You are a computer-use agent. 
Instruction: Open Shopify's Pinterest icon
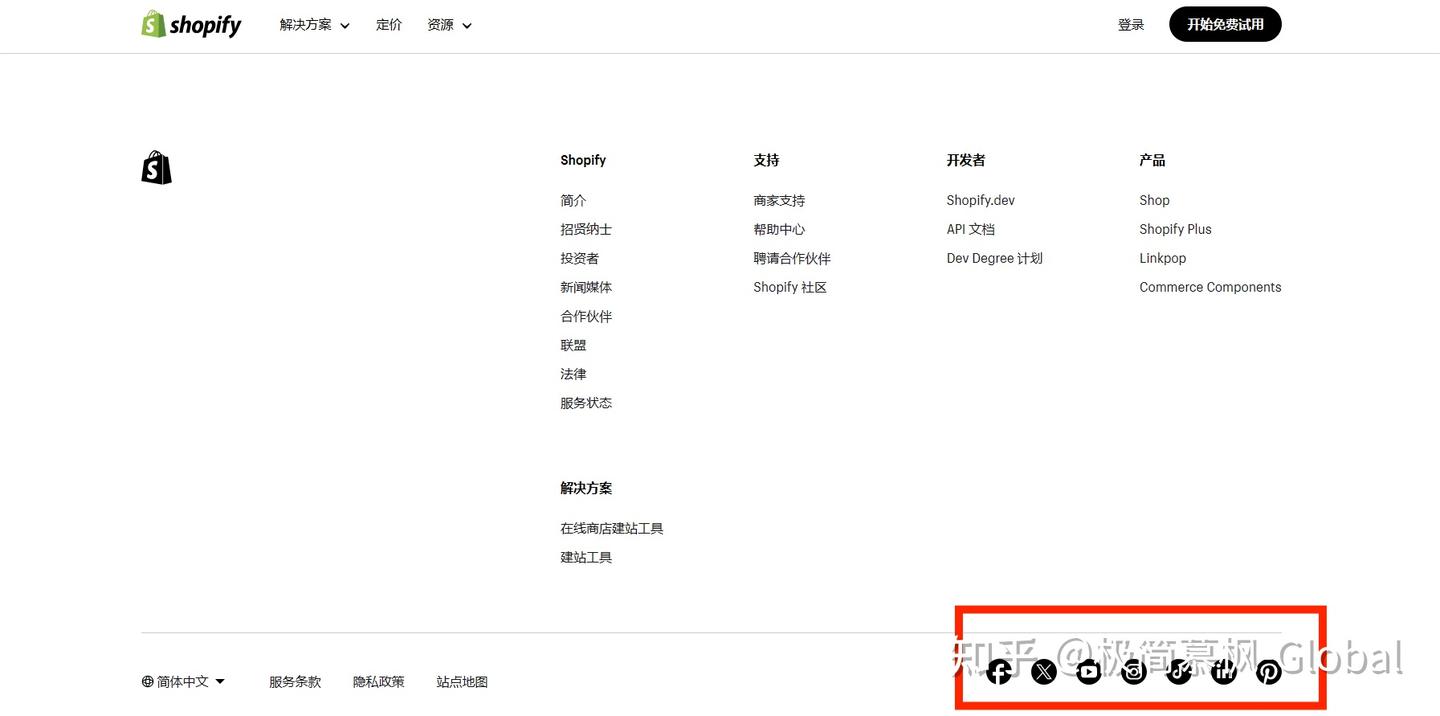click(1269, 672)
